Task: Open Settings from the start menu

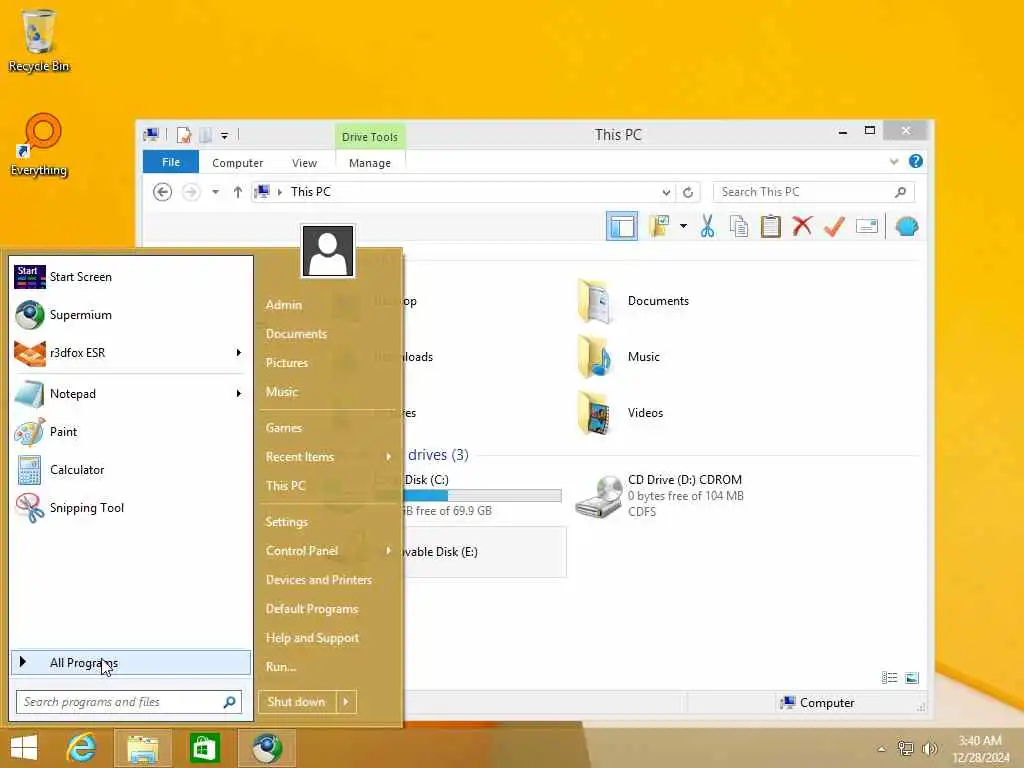Action: click(x=287, y=522)
